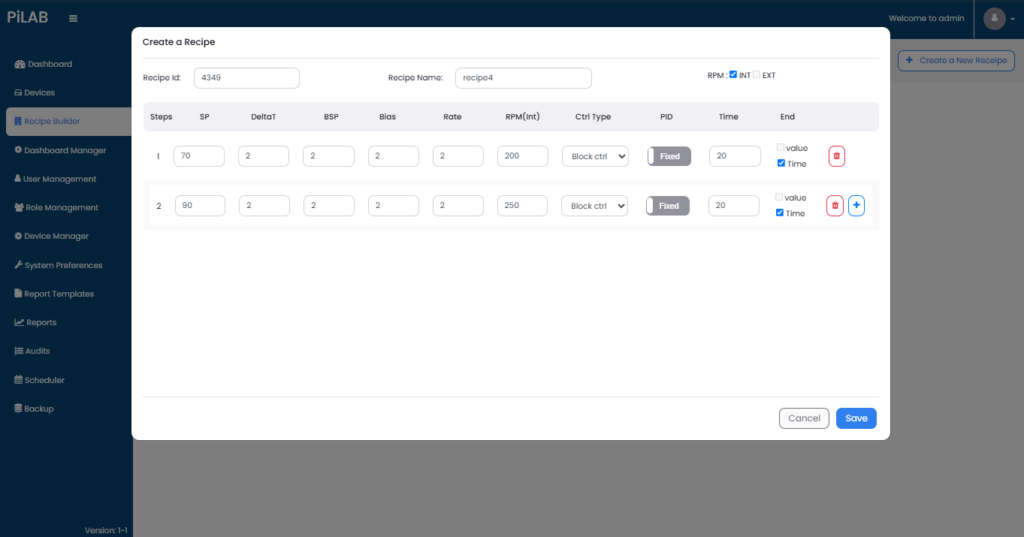Click the Backup database icon
Image resolution: width=1024 pixels, height=537 pixels.
[x=18, y=409]
